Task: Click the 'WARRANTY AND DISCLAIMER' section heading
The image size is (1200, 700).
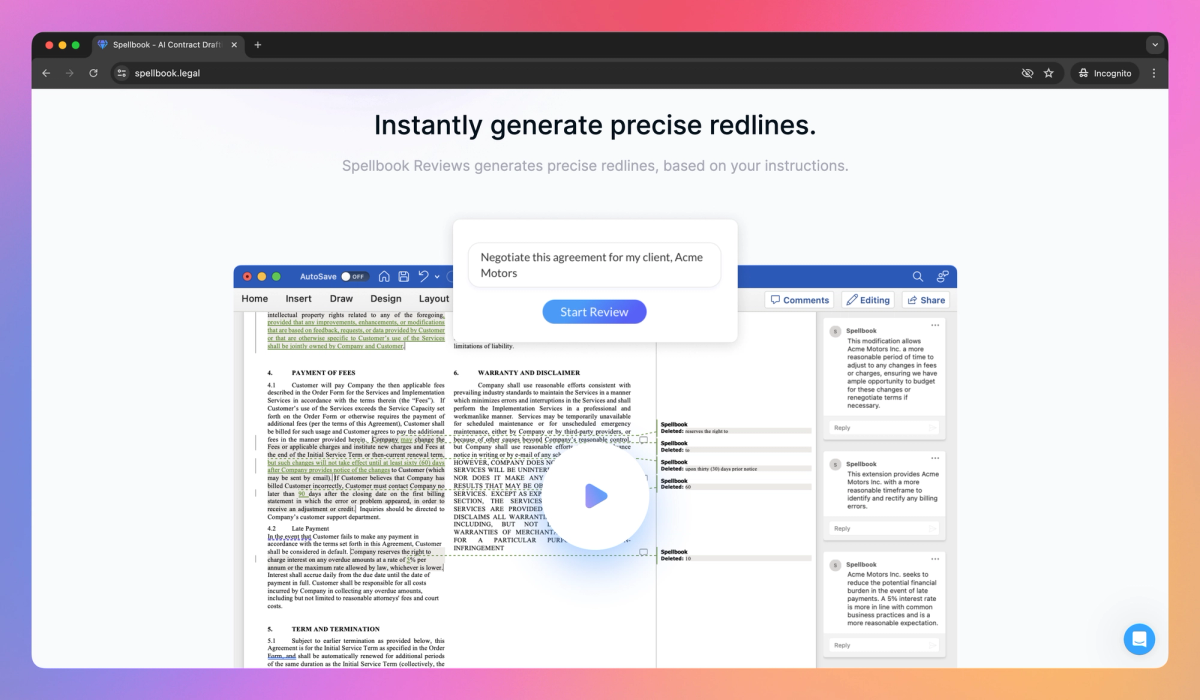Action: (529, 372)
